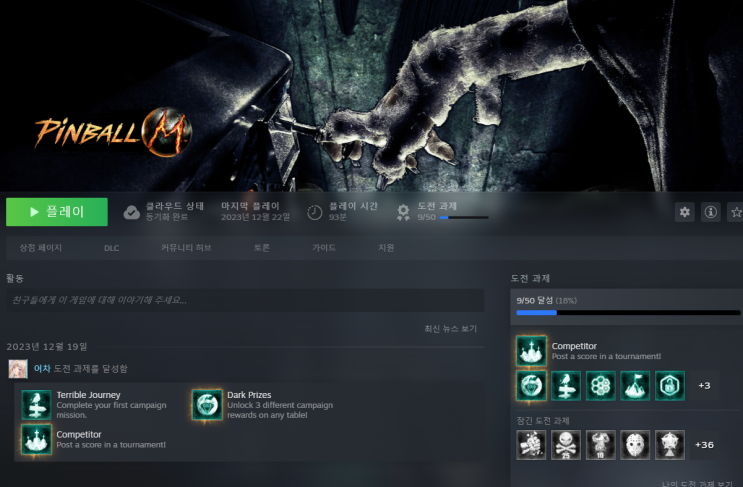Click the playtime clock icon

(x=315, y=212)
